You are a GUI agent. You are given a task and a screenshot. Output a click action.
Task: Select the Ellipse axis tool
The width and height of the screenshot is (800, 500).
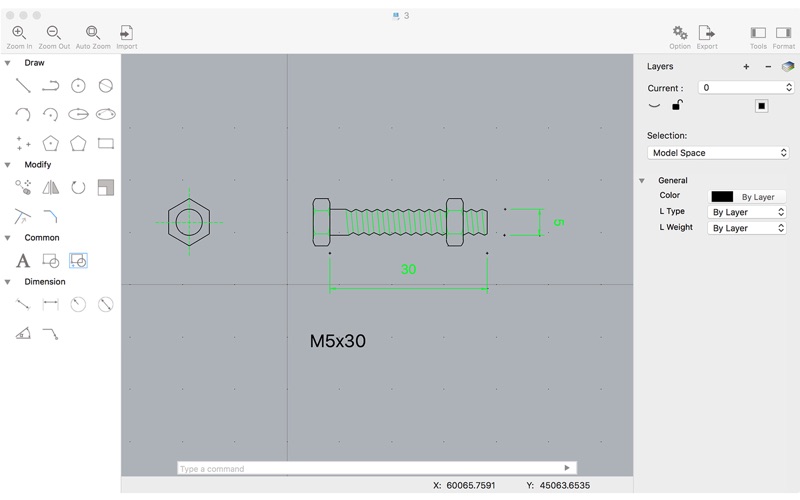coord(78,114)
